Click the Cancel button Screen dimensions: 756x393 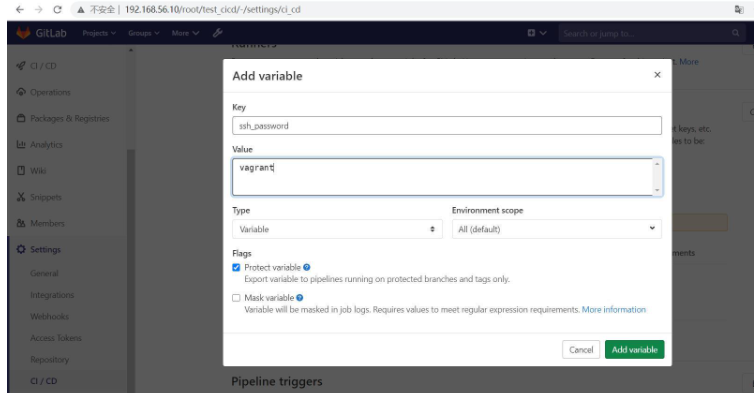pyautogui.click(x=581, y=350)
